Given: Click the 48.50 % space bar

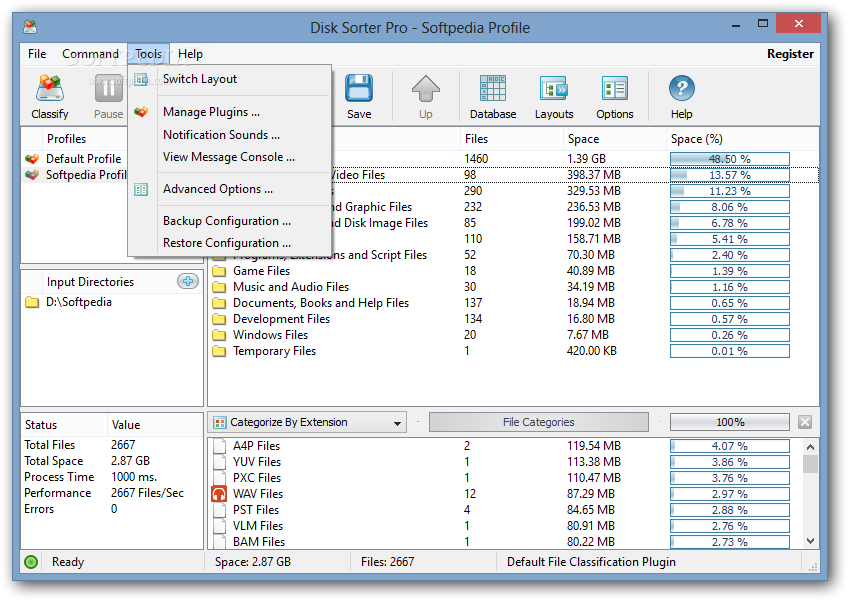Looking at the screenshot, I should 730,159.
